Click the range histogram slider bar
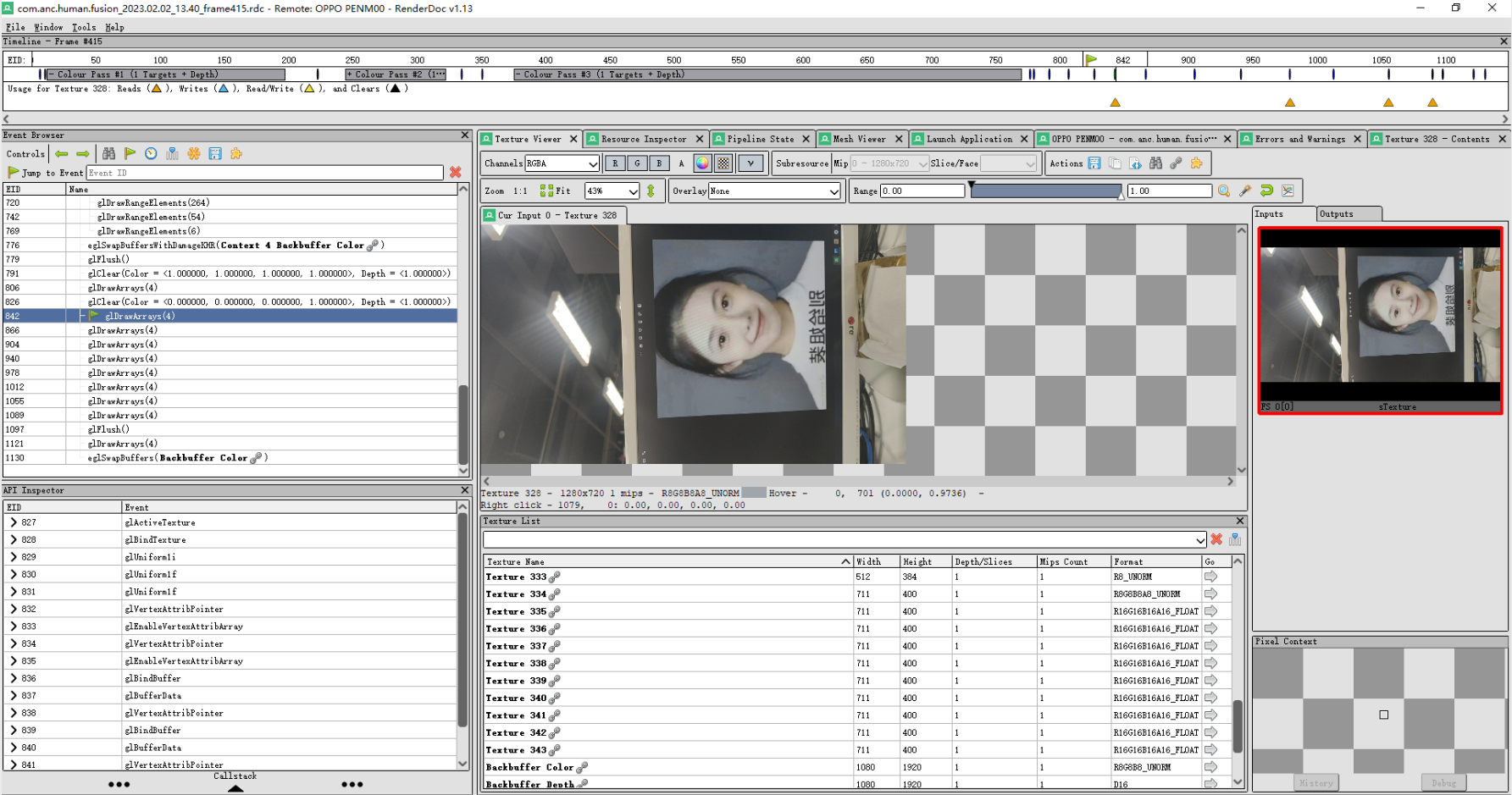This screenshot has height=795, width=1512. 1046,191
